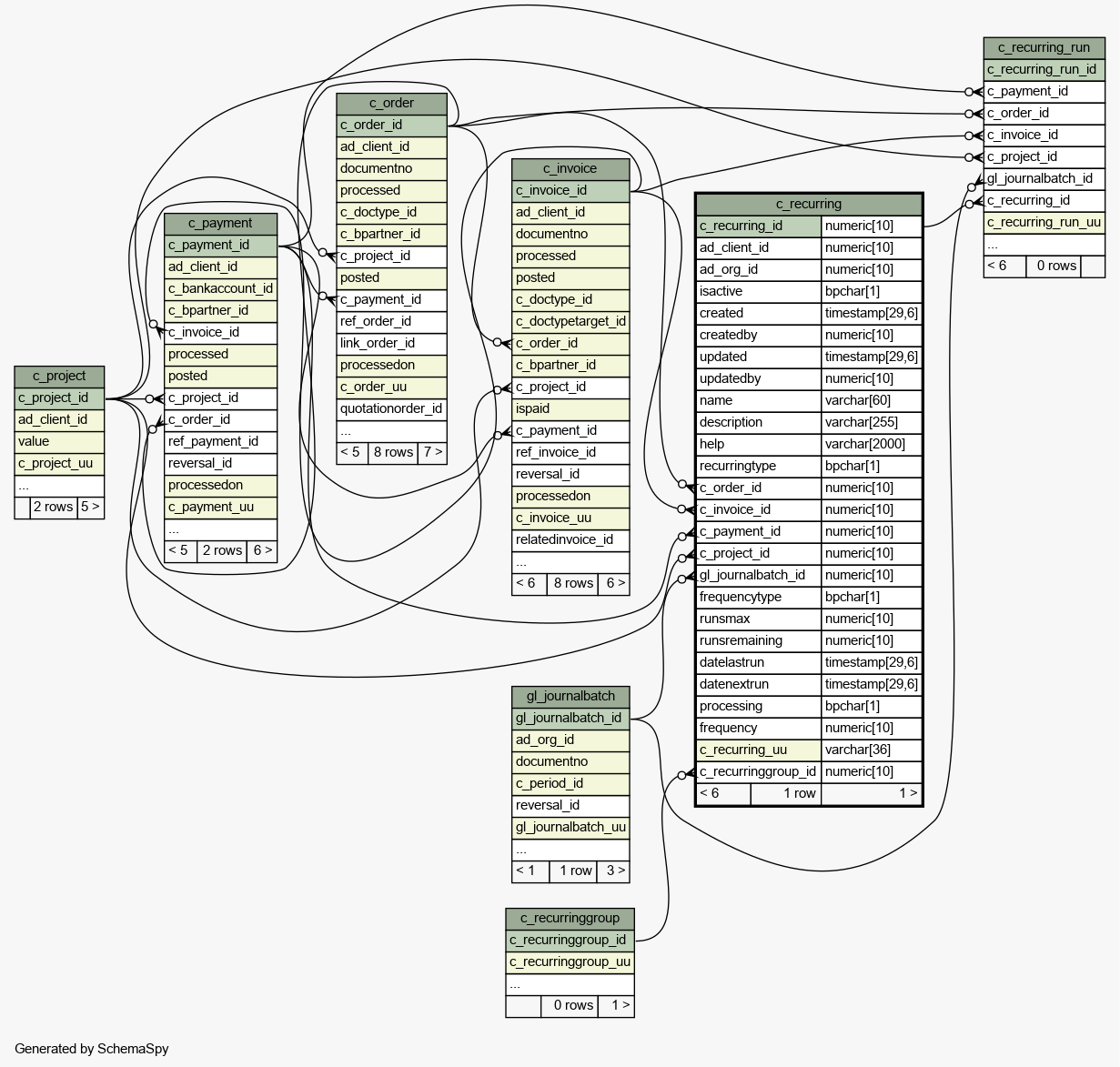Open the c_project table header
The height and width of the screenshot is (1067, 1120).
tap(59, 377)
